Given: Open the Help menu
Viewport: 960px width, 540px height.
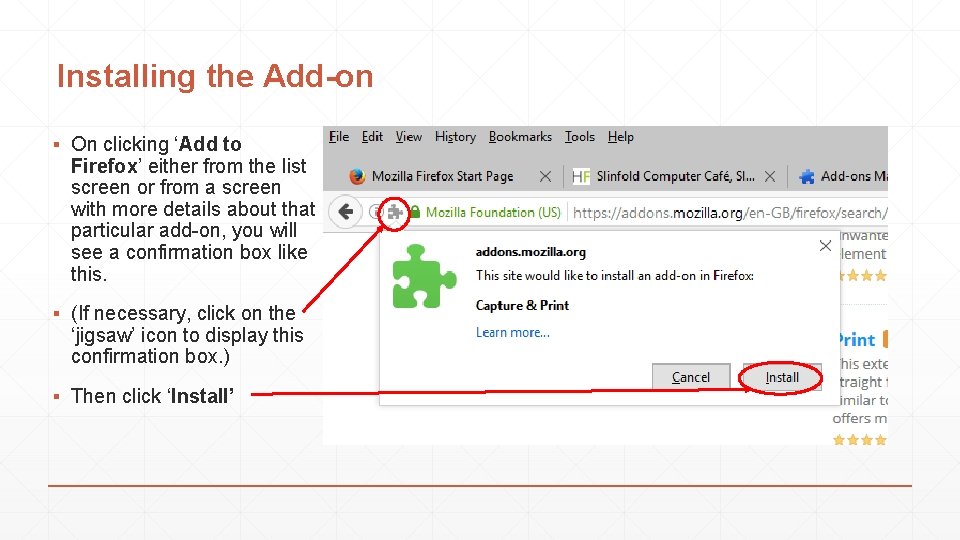Looking at the screenshot, I should point(621,137).
